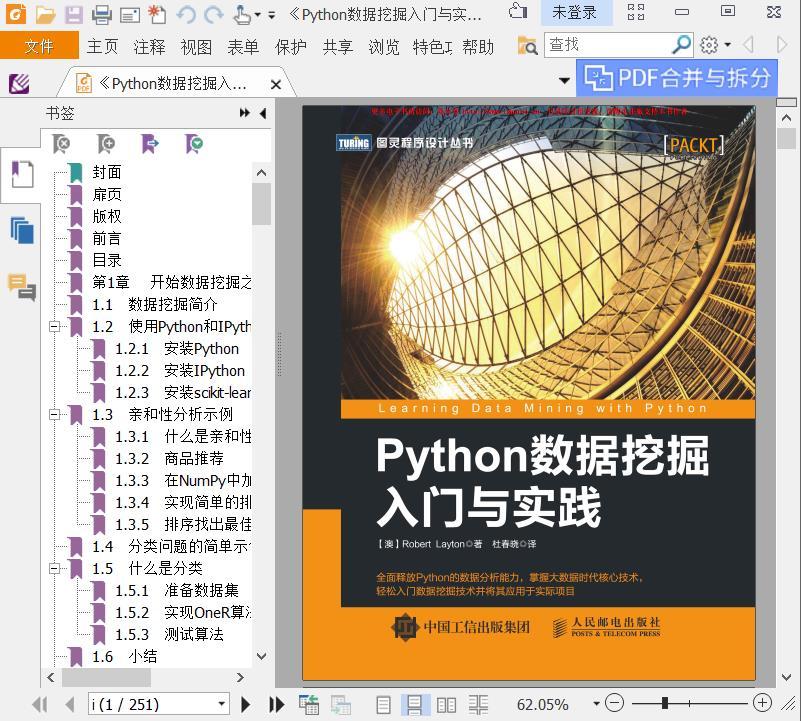This screenshot has width=801, height=721.
Task: Click the bookmark panel horizontal scrollbar thumb
Action: tap(106, 678)
